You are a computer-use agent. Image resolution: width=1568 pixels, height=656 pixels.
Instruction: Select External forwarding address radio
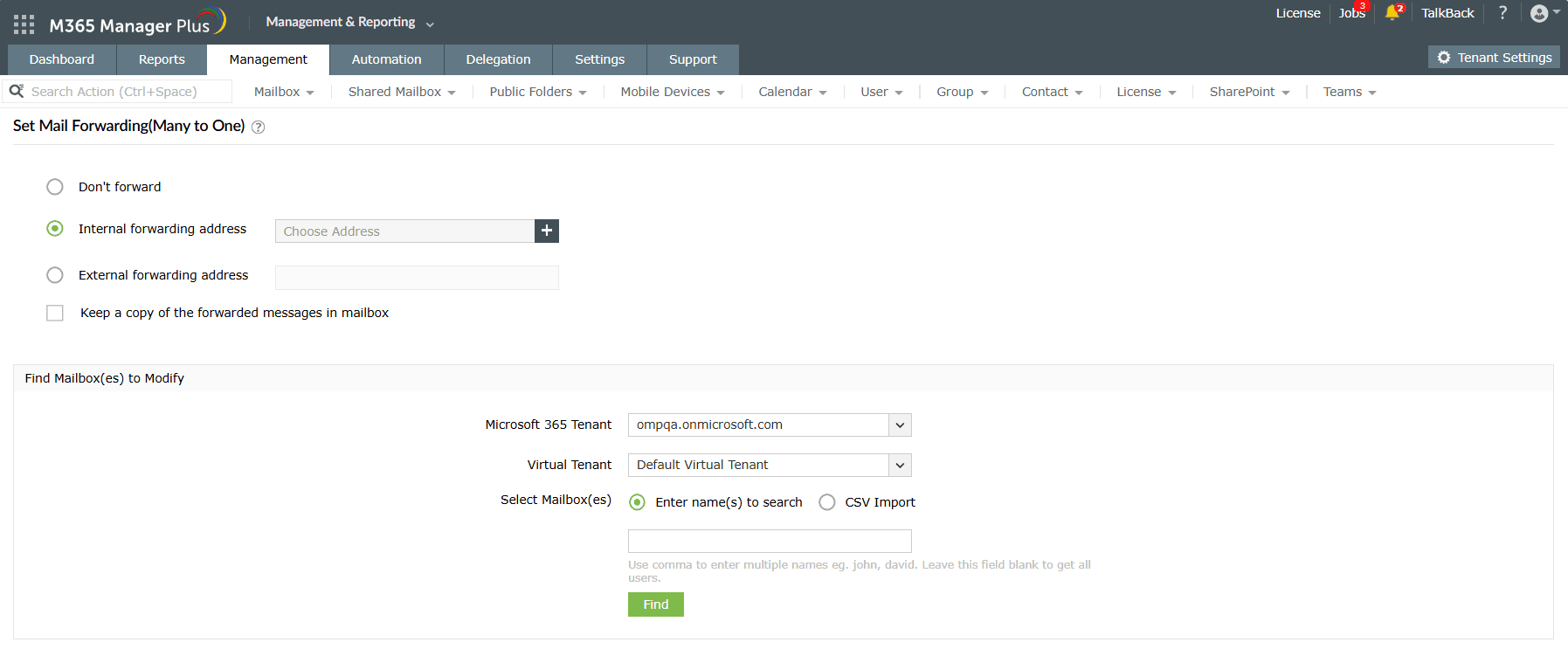pos(55,275)
